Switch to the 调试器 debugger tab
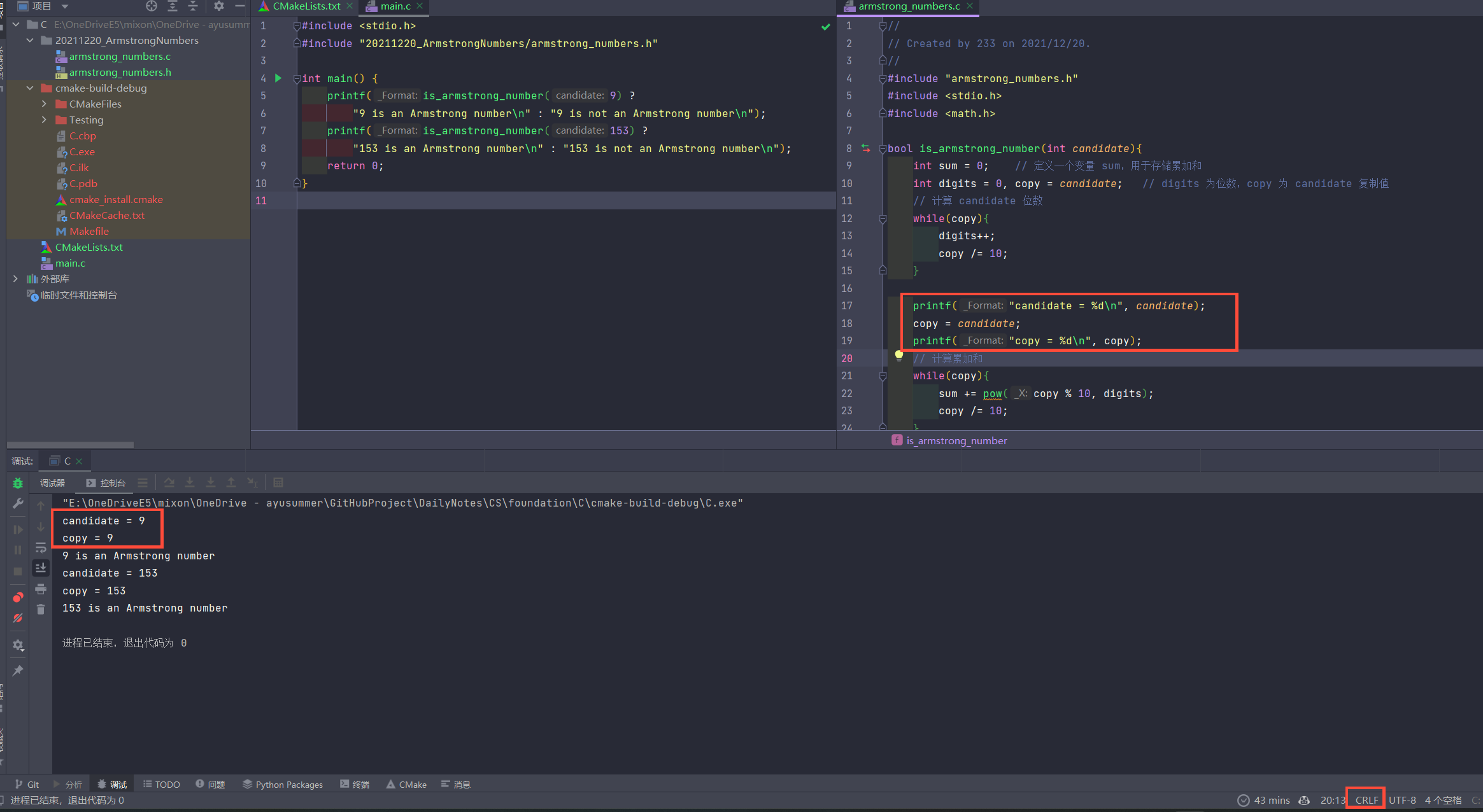This screenshot has height=812, width=1483. click(x=52, y=483)
